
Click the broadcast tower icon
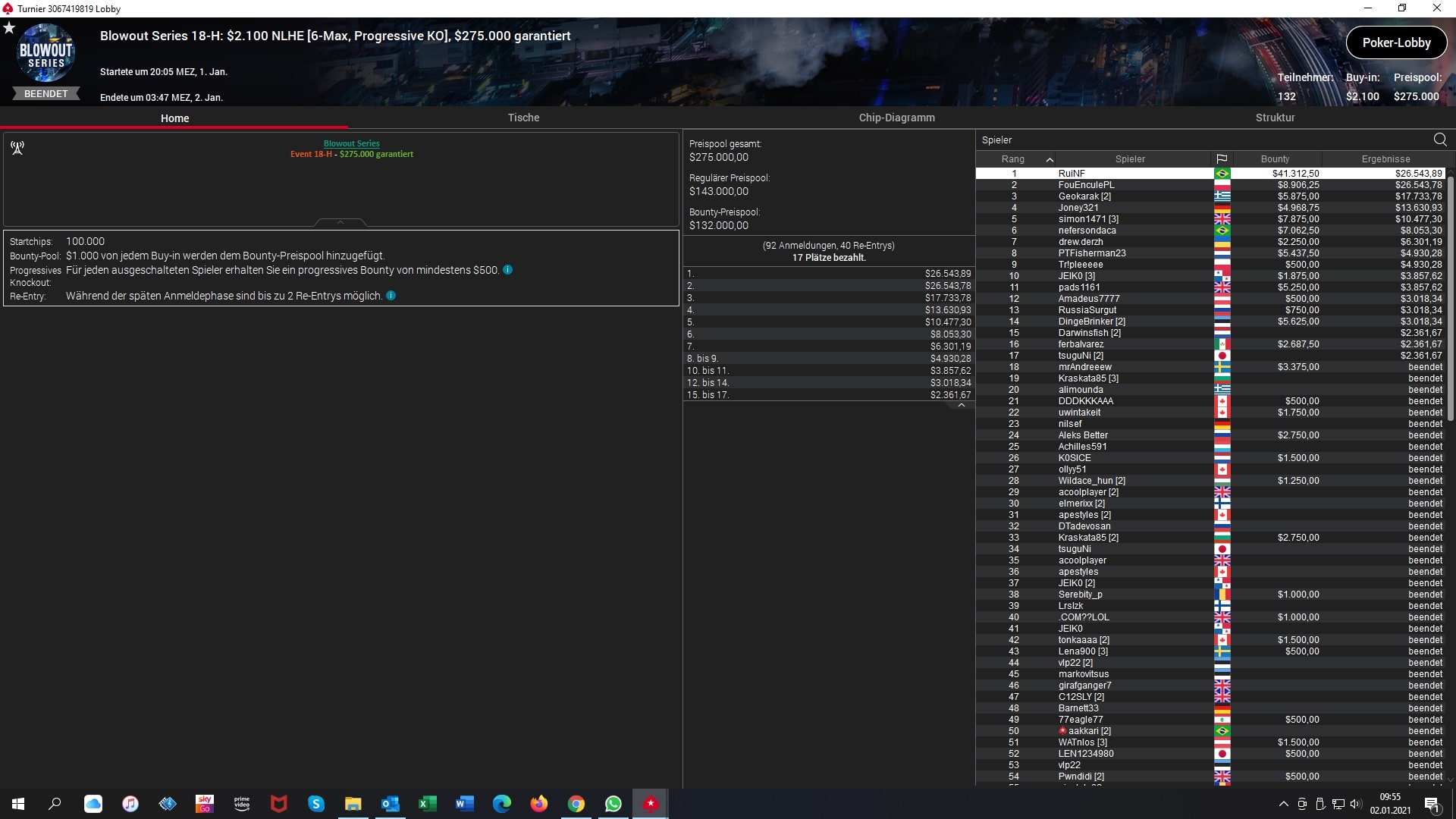coord(17,147)
